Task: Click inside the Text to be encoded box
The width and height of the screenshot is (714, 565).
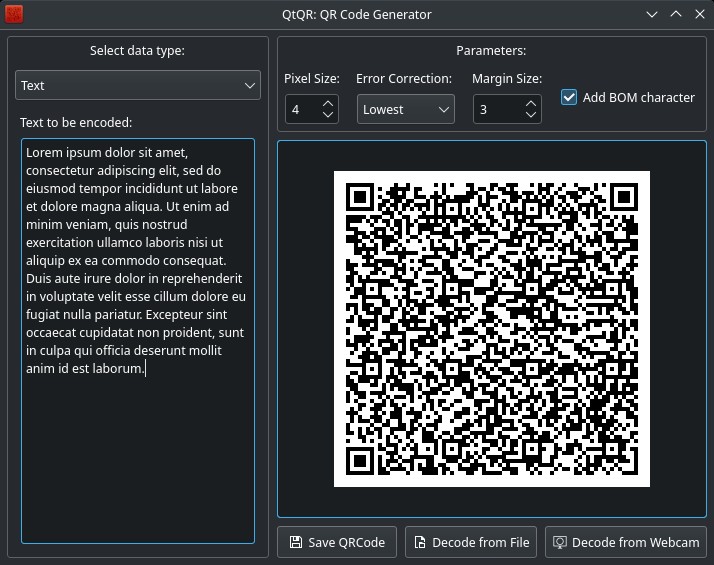Action: pos(138,341)
